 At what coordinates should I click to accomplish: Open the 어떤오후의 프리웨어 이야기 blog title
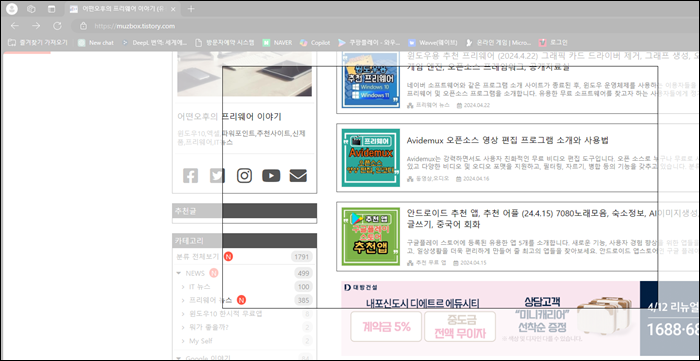click(x=229, y=117)
